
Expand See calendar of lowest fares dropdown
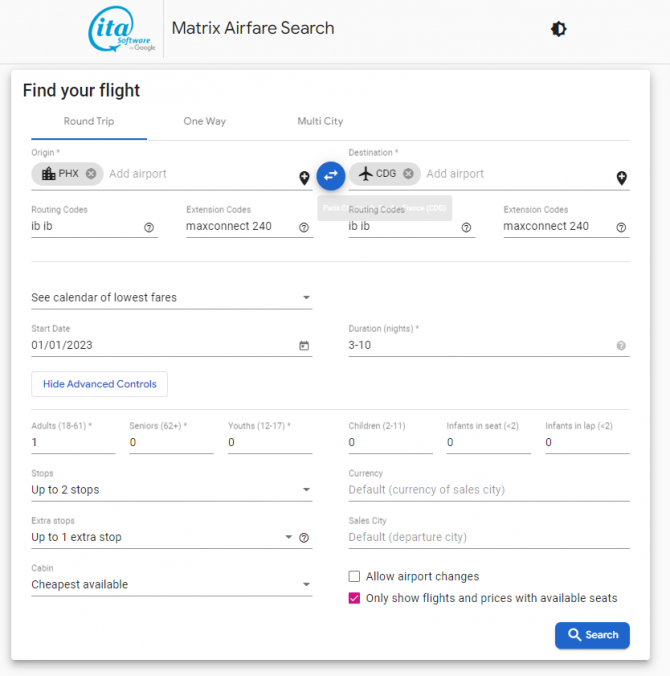(172, 297)
